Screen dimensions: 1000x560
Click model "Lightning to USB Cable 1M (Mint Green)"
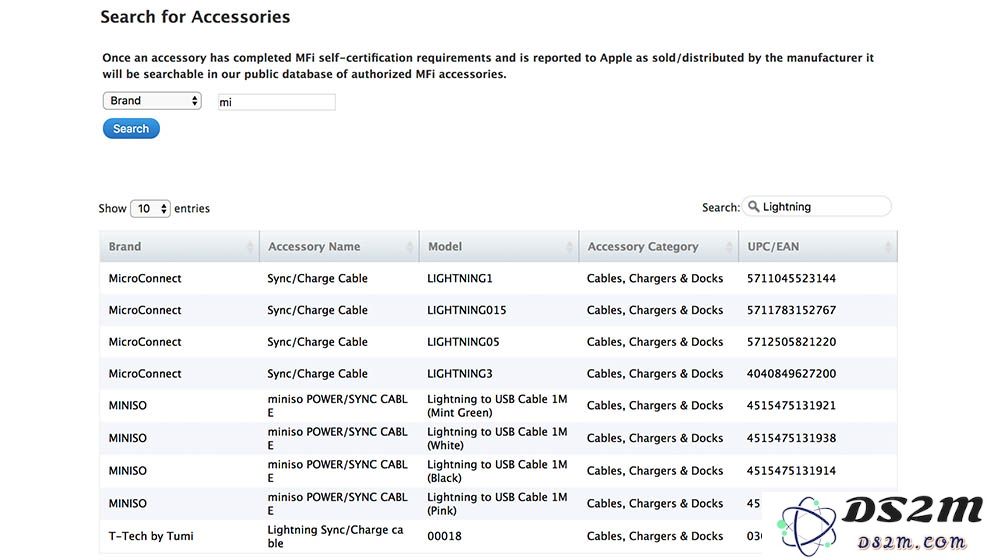(497, 406)
